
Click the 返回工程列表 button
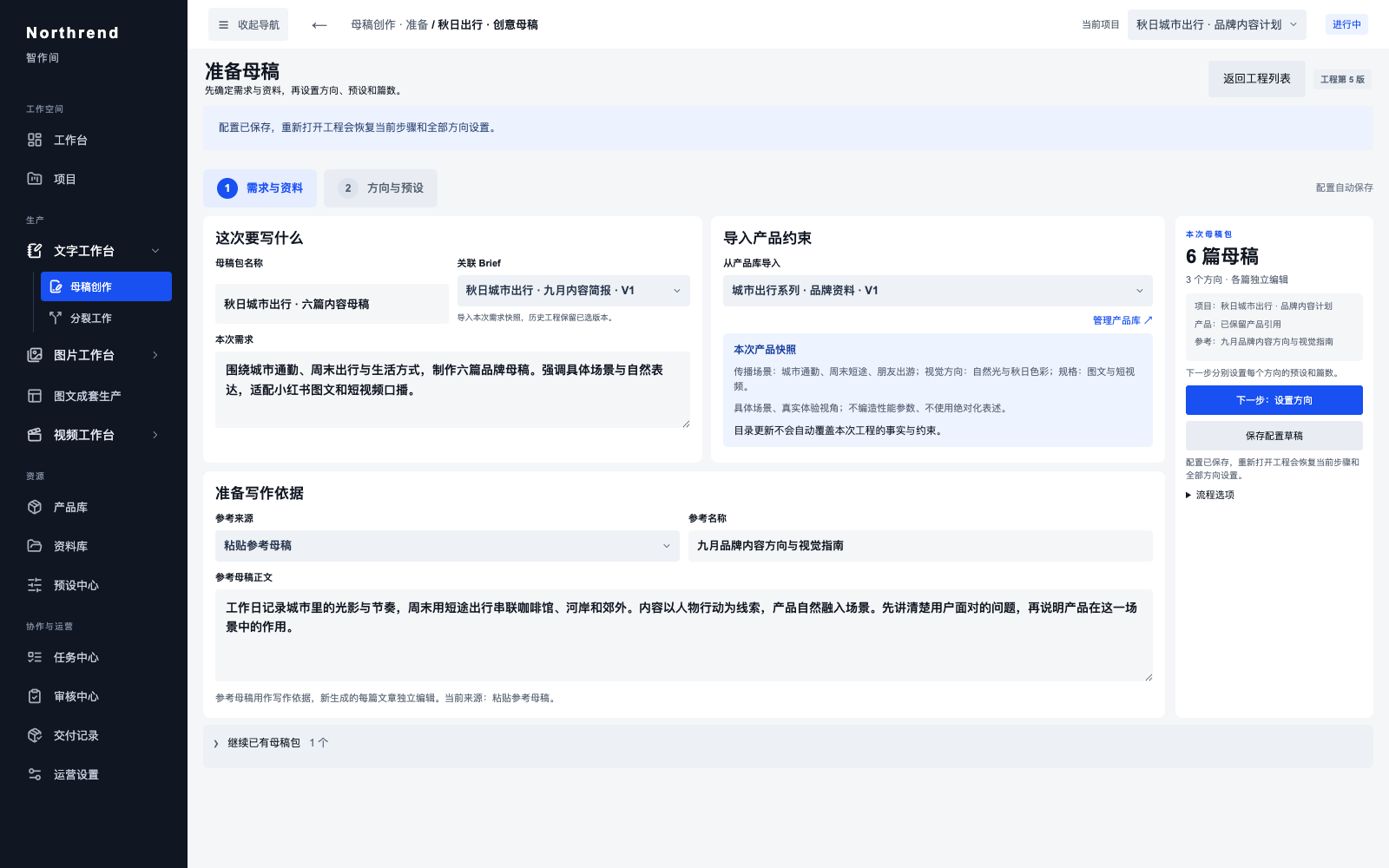tap(1257, 79)
